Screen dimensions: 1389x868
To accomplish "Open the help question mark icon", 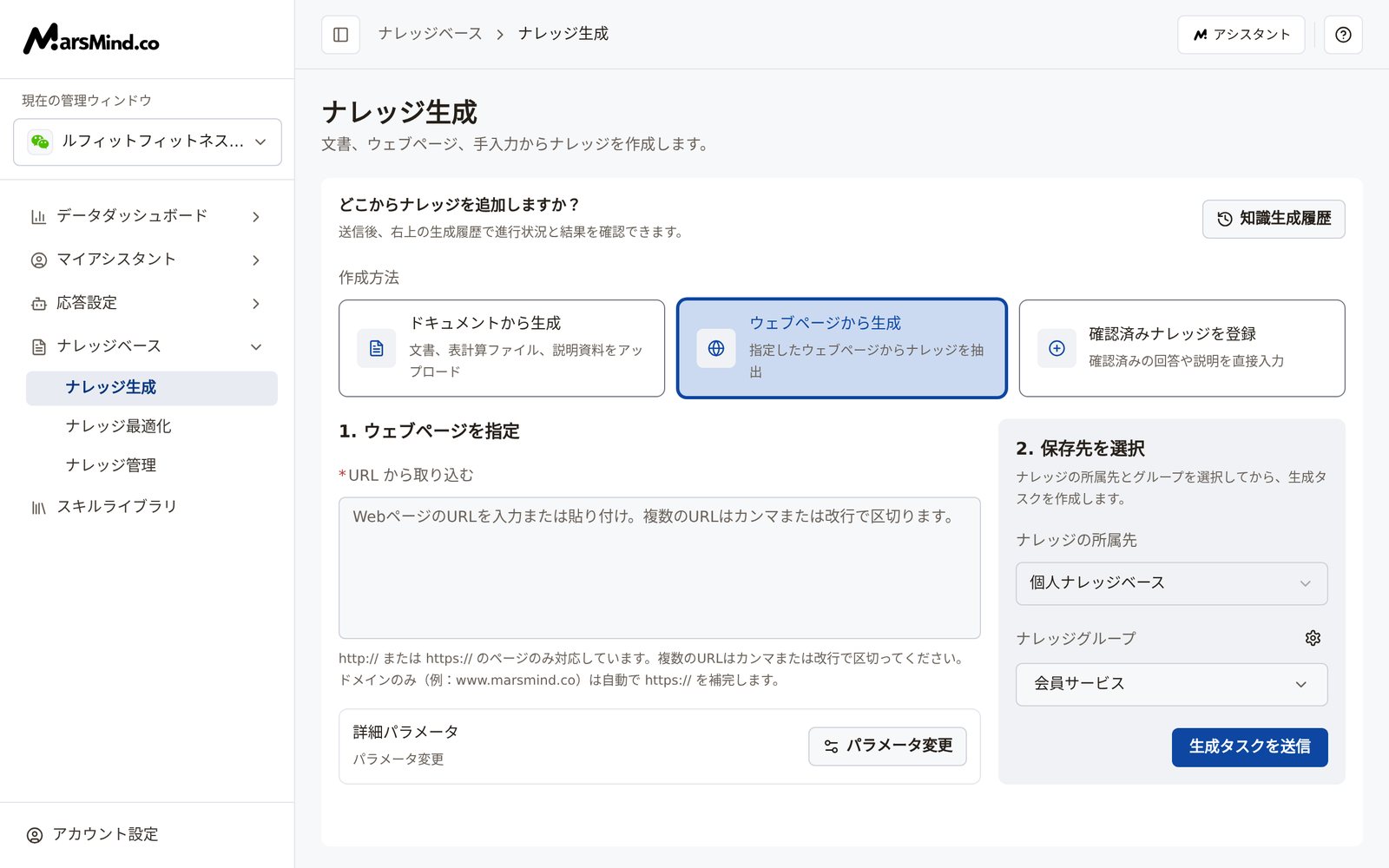I will (1343, 35).
